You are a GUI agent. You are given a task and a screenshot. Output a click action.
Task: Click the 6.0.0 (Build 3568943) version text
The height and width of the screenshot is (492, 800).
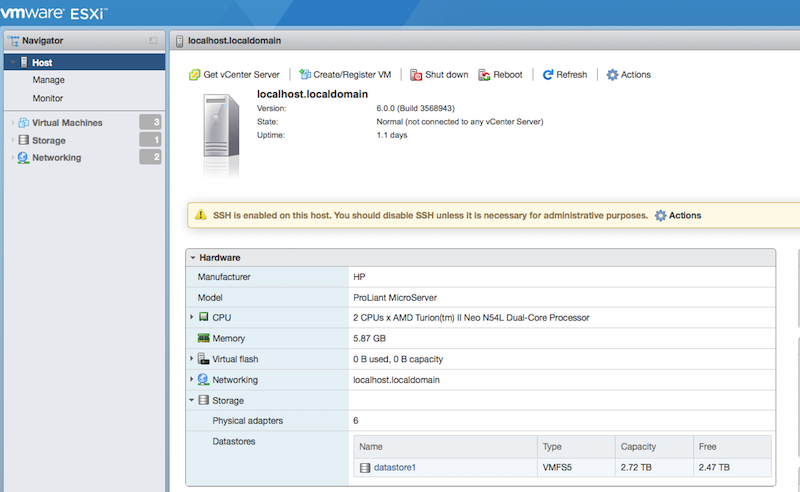[x=415, y=108]
